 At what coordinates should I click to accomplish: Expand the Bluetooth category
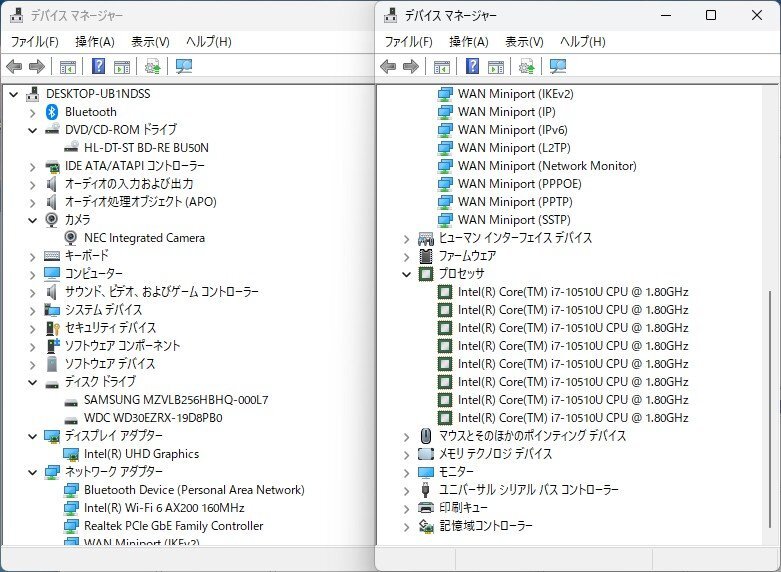(x=32, y=113)
